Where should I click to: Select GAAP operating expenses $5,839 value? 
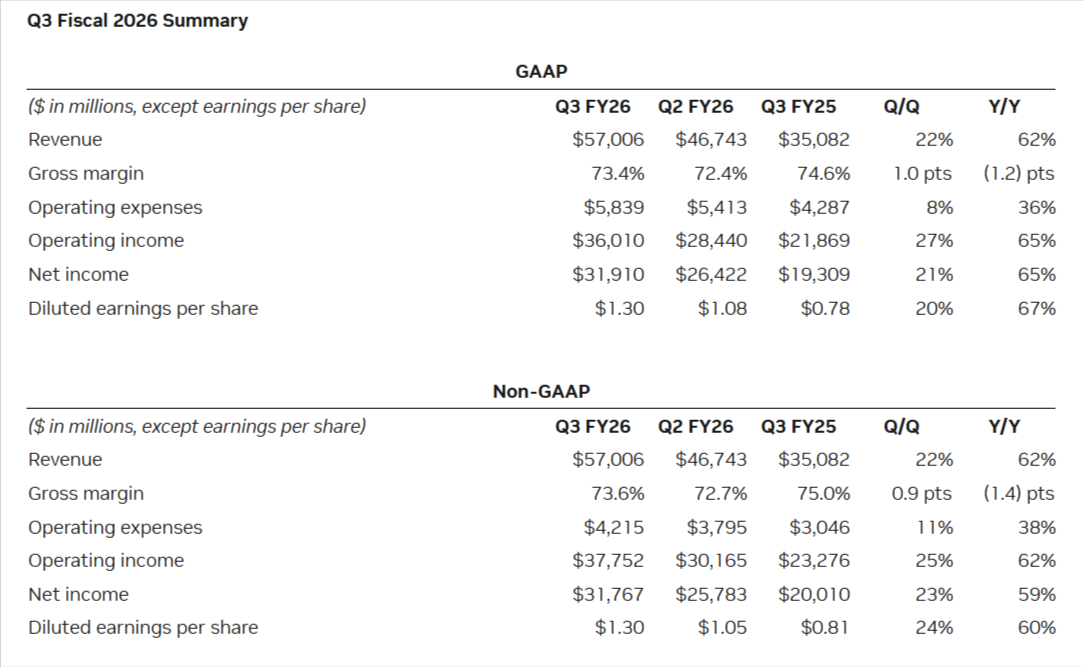pyautogui.click(x=614, y=207)
